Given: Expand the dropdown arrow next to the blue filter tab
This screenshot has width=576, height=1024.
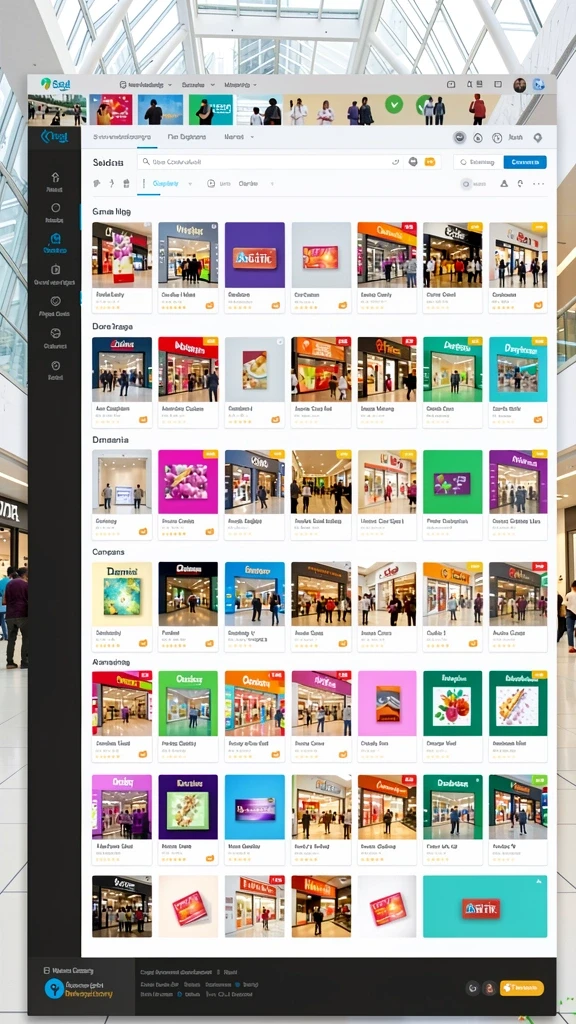Looking at the screenshot, I should [x=190, y=184].
